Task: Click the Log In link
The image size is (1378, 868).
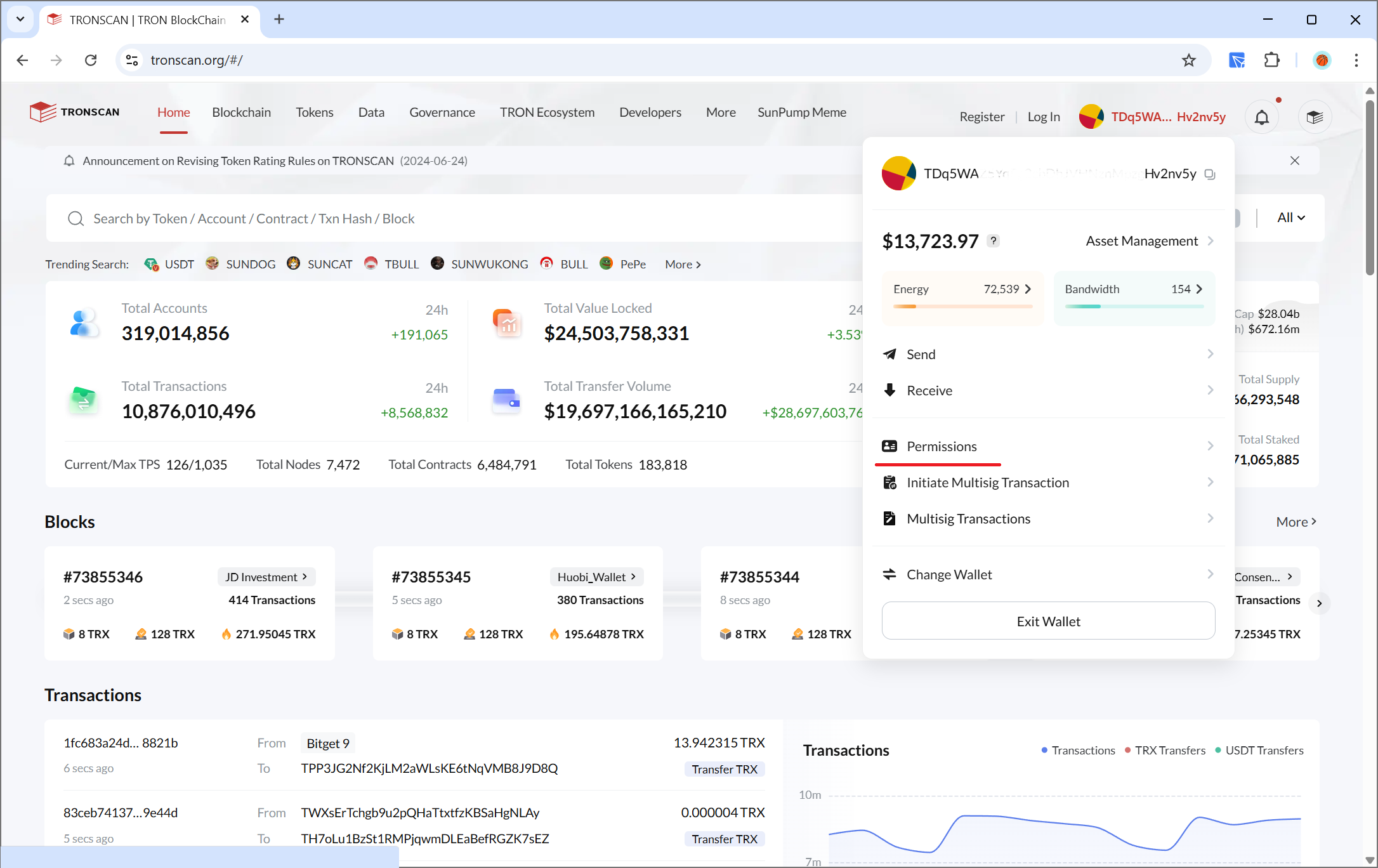Action: 1044,117
